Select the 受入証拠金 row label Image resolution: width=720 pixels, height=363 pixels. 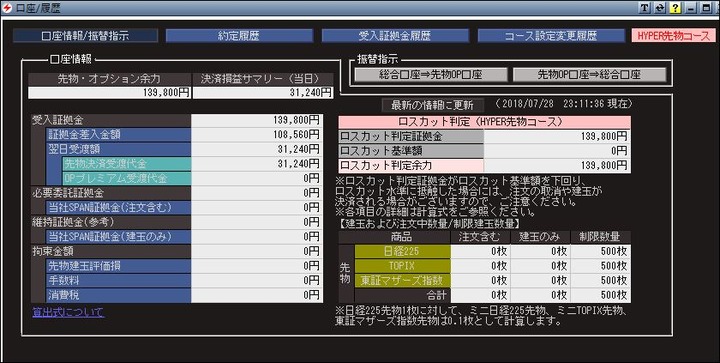111,120
